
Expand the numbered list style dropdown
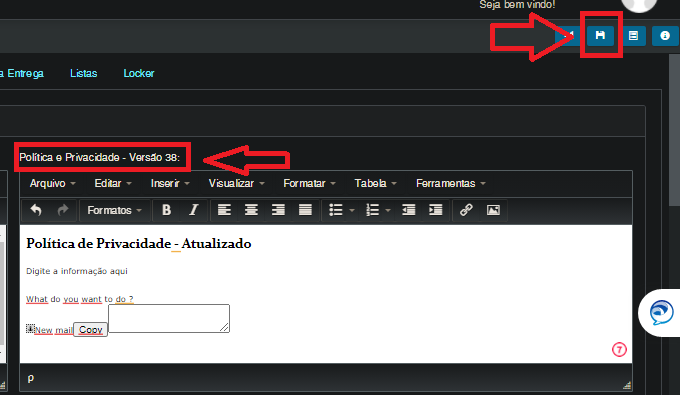tap(388, 210)
